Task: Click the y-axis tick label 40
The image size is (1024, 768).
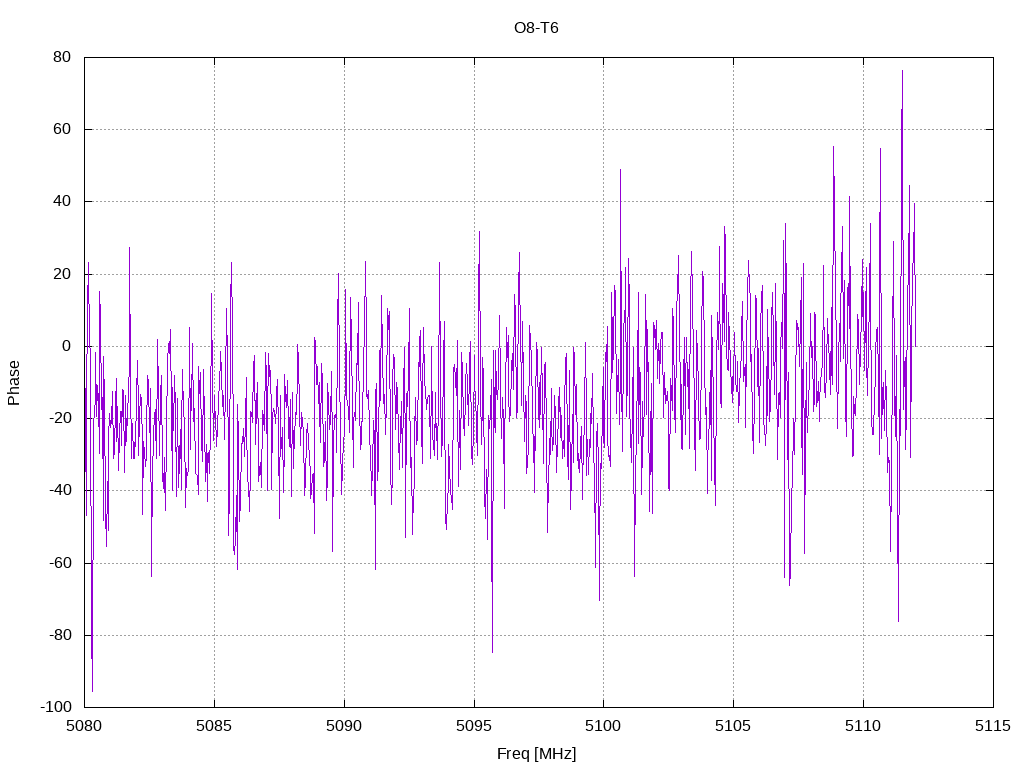Action: [x=62, y=202]
